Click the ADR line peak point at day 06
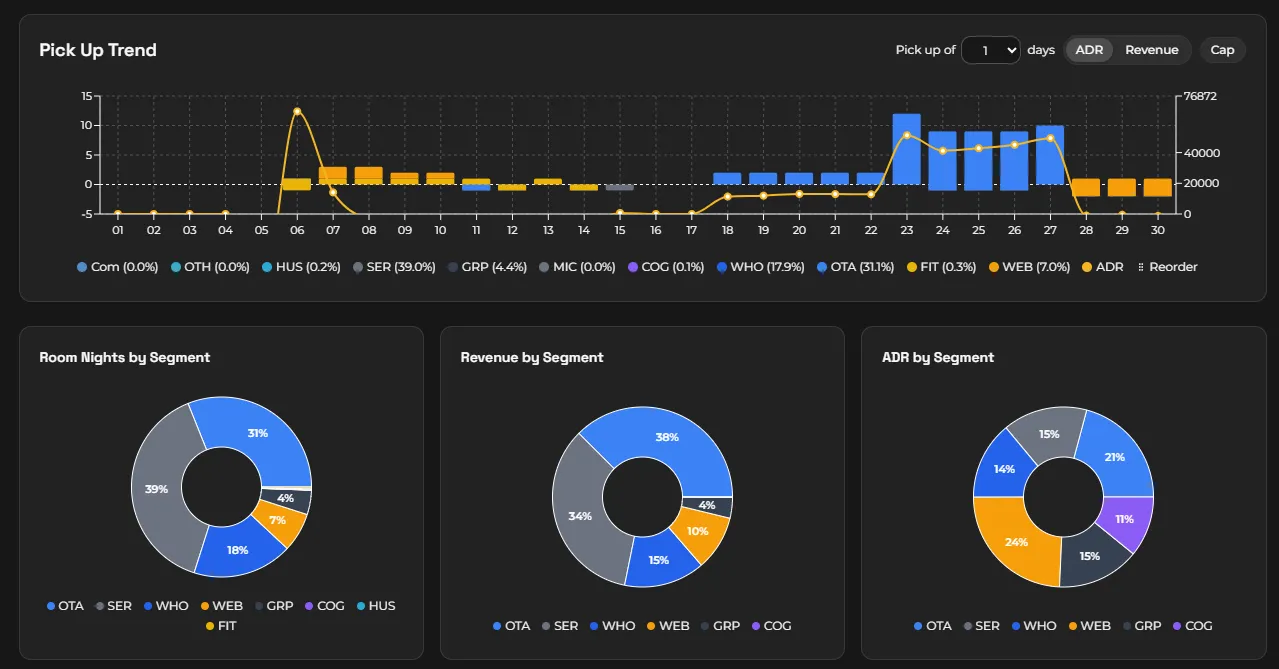This screenshot has height=669, width=1279. [x=297, y=111]
